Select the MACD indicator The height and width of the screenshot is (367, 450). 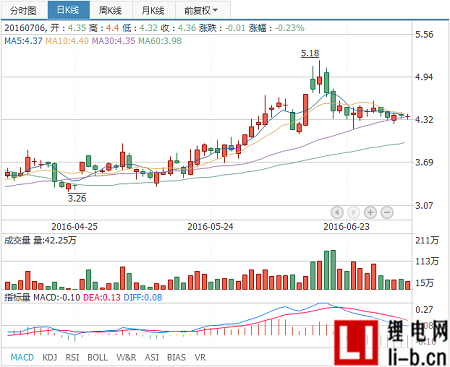coord(22,357)
